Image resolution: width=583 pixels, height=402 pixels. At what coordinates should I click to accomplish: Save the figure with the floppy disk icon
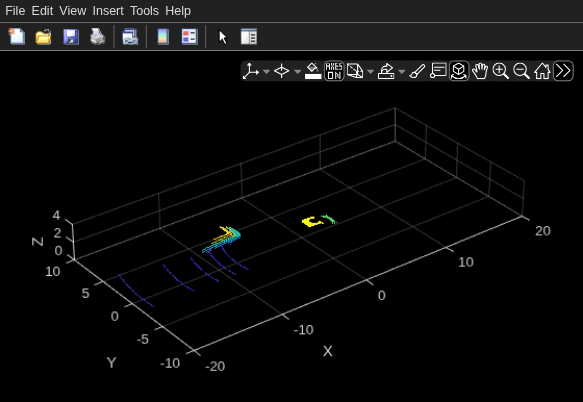(x=71, y=36)
